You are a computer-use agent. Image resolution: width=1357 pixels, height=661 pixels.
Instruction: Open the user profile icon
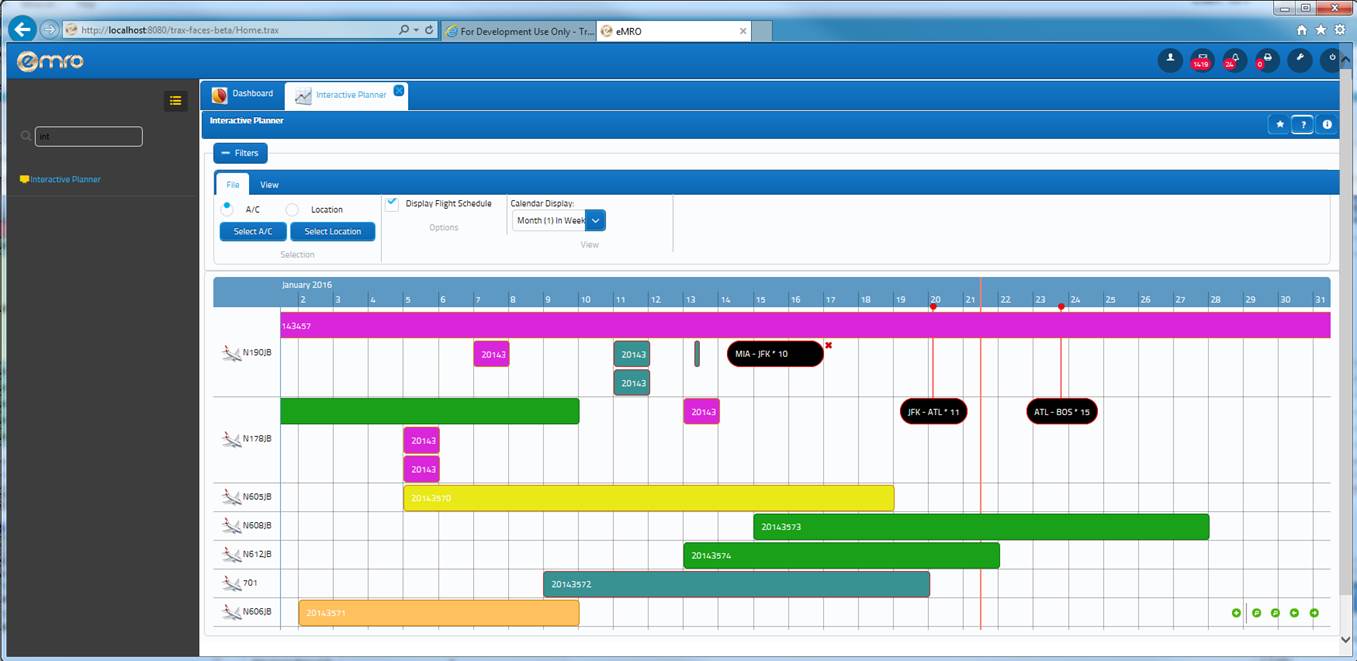(1170, 60)
